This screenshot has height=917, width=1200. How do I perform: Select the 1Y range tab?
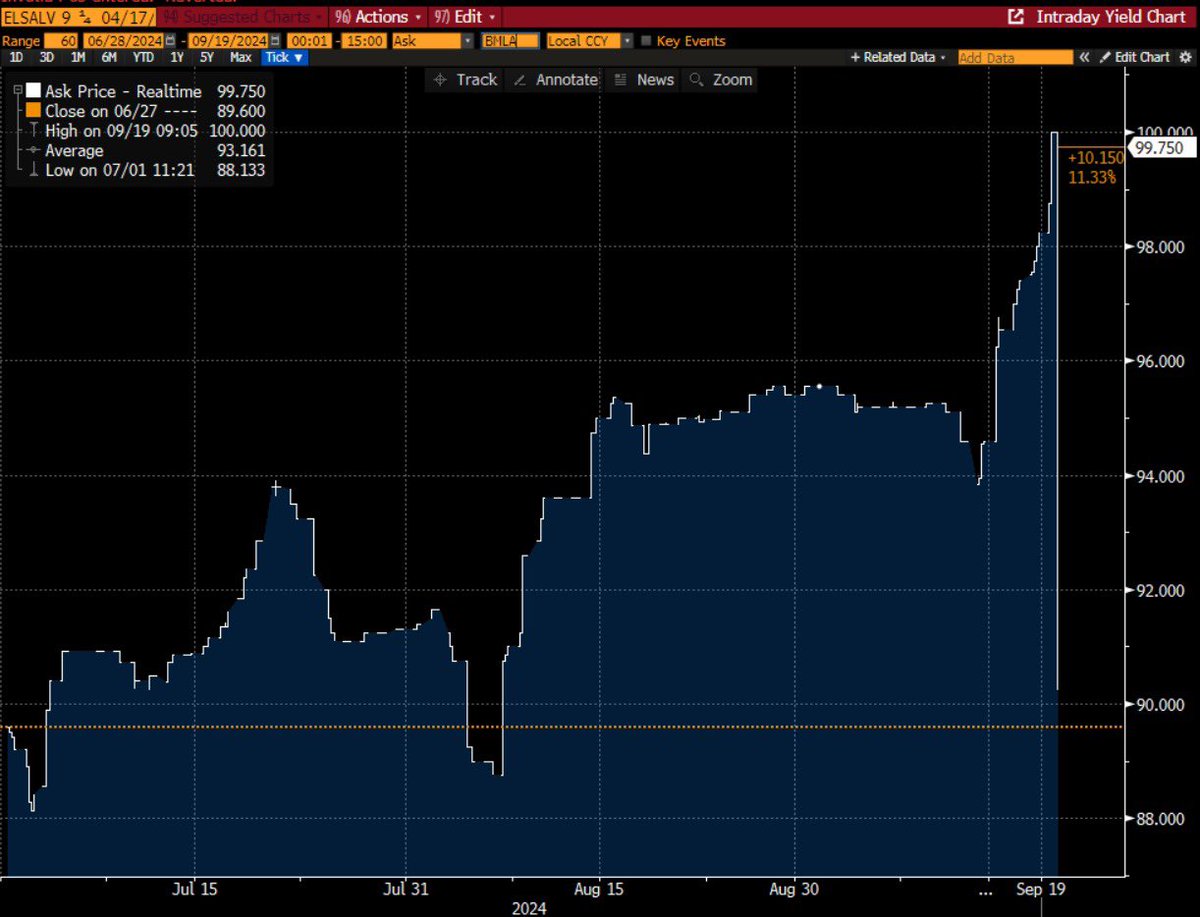coord(177,58)
